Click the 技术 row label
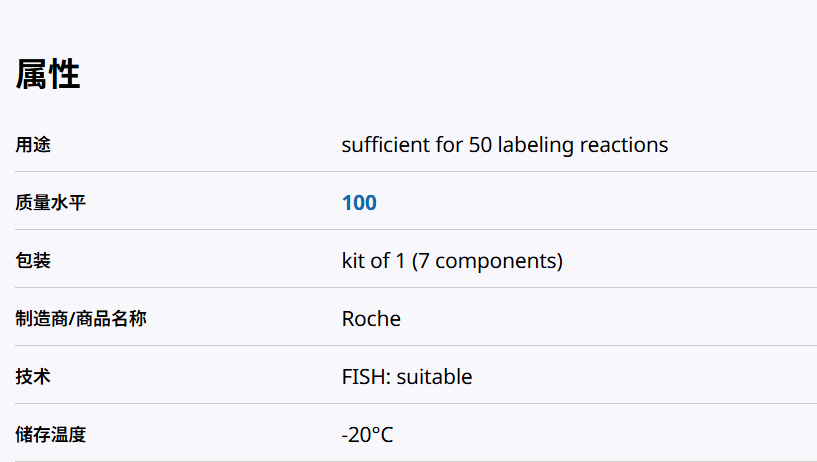The width and height of the screenshot is (817, 462). (x=33, y=377)
